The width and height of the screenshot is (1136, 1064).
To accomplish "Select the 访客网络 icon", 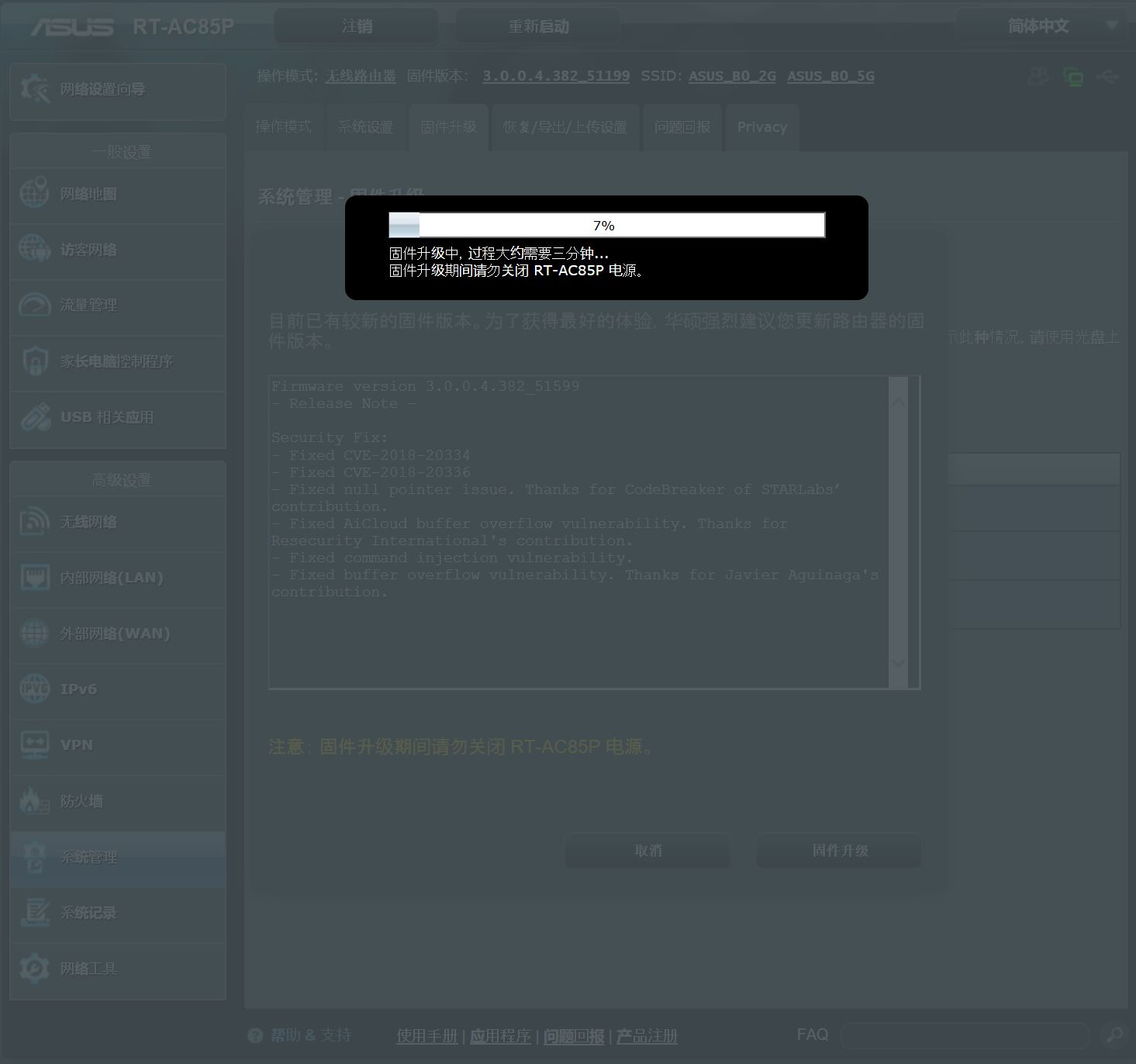I will [35, 249].
